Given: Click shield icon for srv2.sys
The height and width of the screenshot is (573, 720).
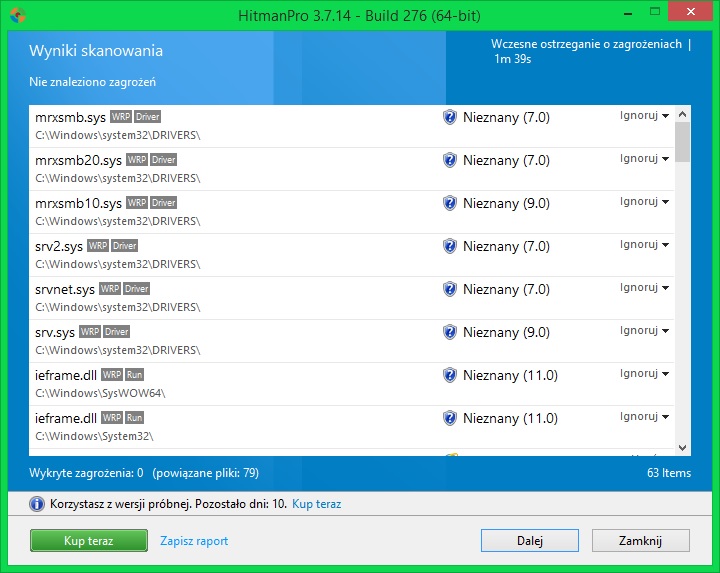Looking at the screenshot, I should (450, 246).
